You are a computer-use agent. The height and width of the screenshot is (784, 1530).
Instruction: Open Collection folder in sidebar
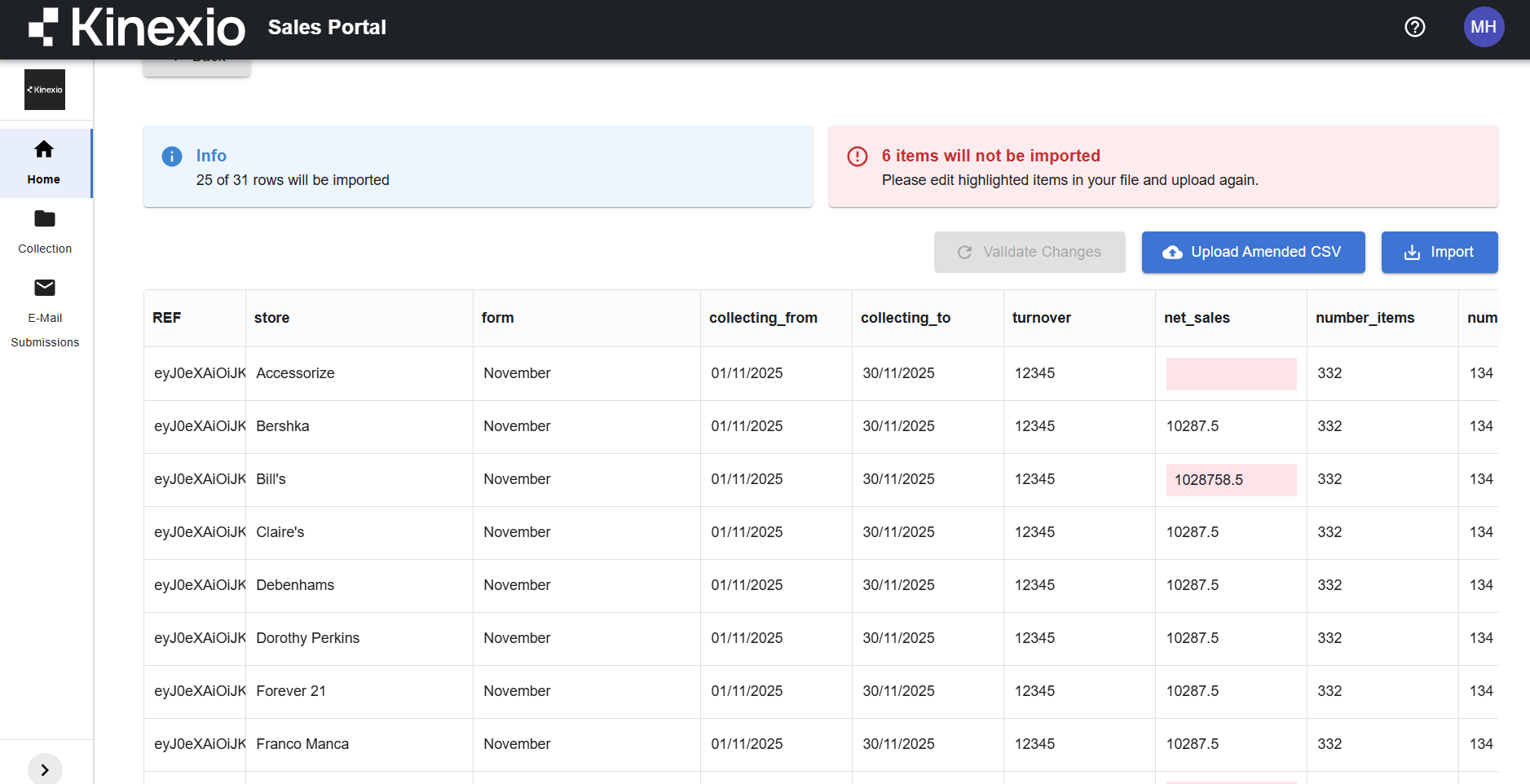click(45, 231)
